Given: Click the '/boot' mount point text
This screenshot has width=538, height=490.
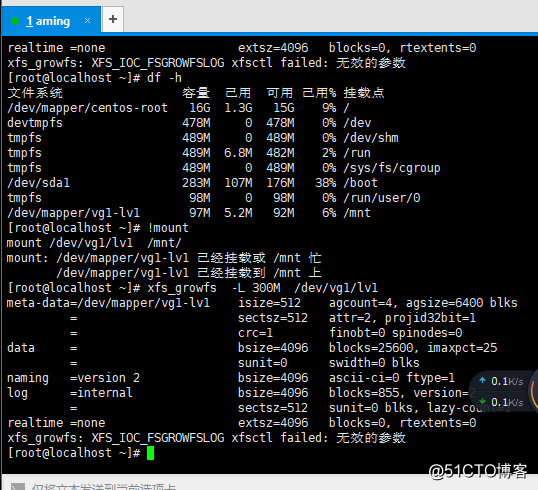Looking at the screenshot, I should click(x=361, y=183).
